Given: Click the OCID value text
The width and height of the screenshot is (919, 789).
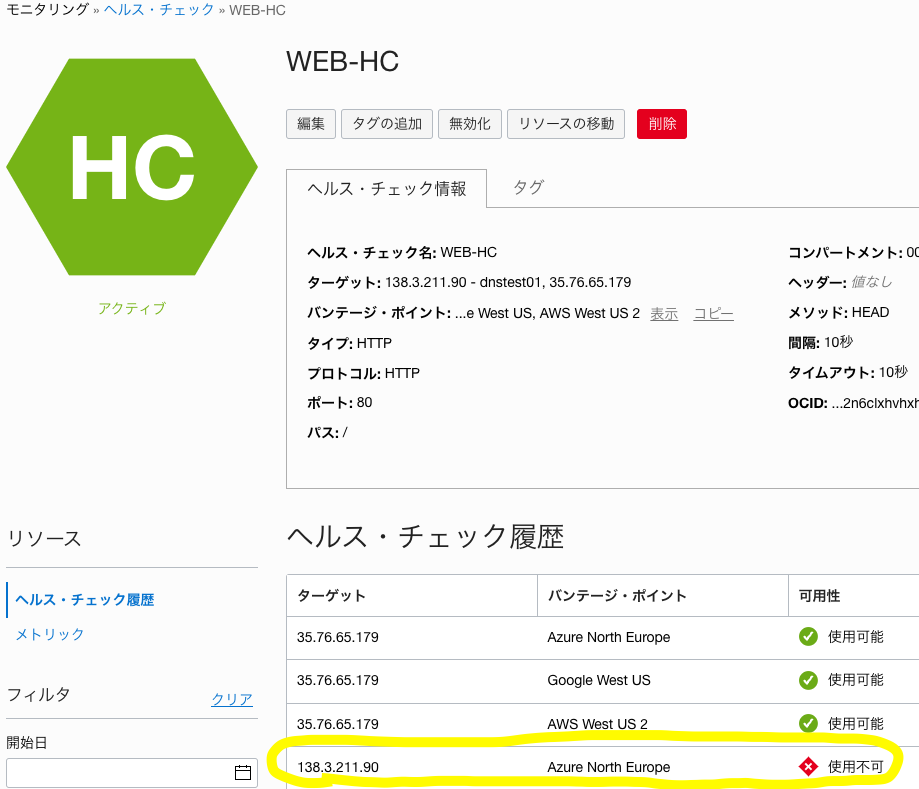Looking at the screenshot, I should (874, 403).
